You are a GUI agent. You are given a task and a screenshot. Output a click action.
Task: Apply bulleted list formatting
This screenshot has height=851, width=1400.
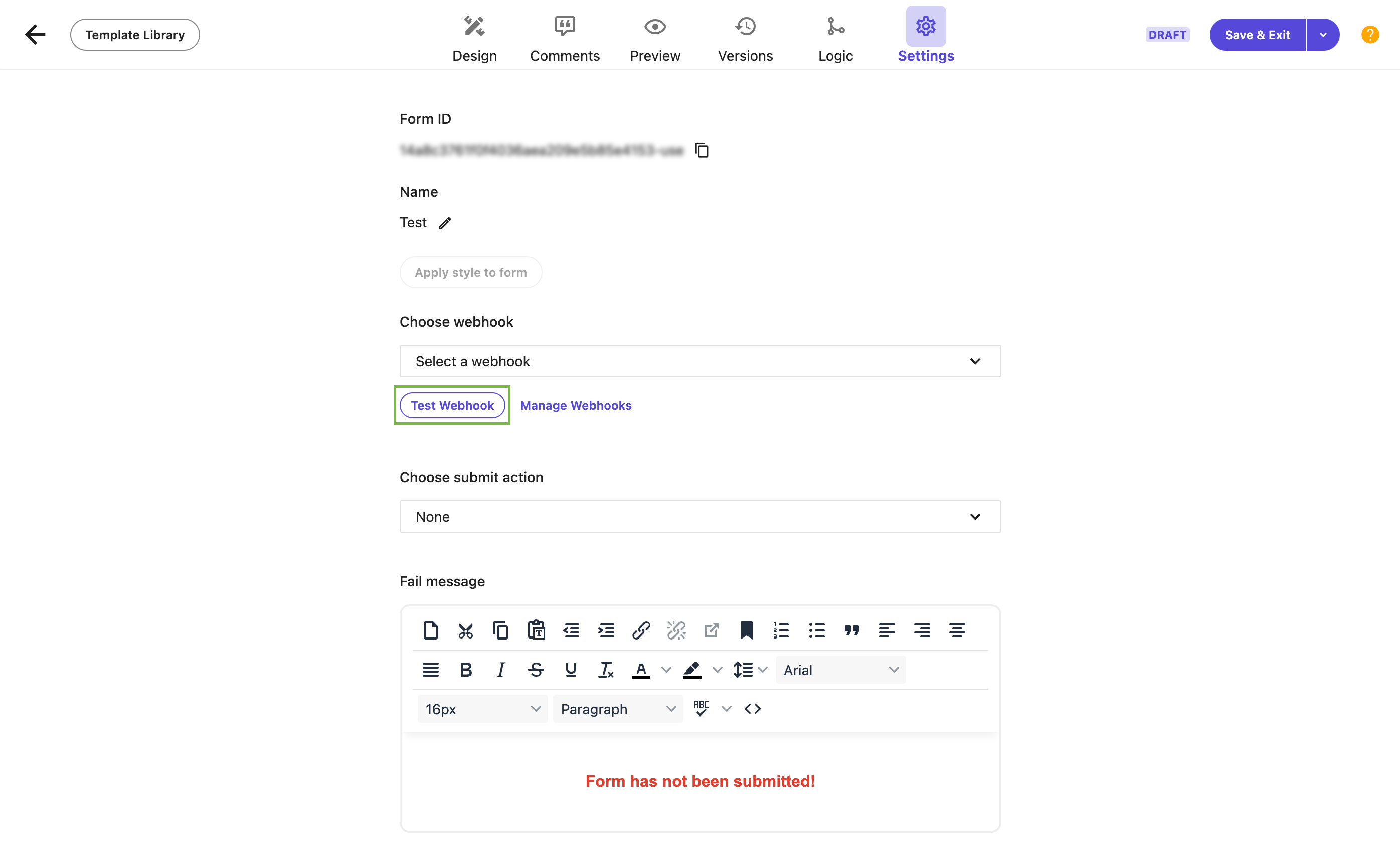pyautogui.click(x=816, y=630)
